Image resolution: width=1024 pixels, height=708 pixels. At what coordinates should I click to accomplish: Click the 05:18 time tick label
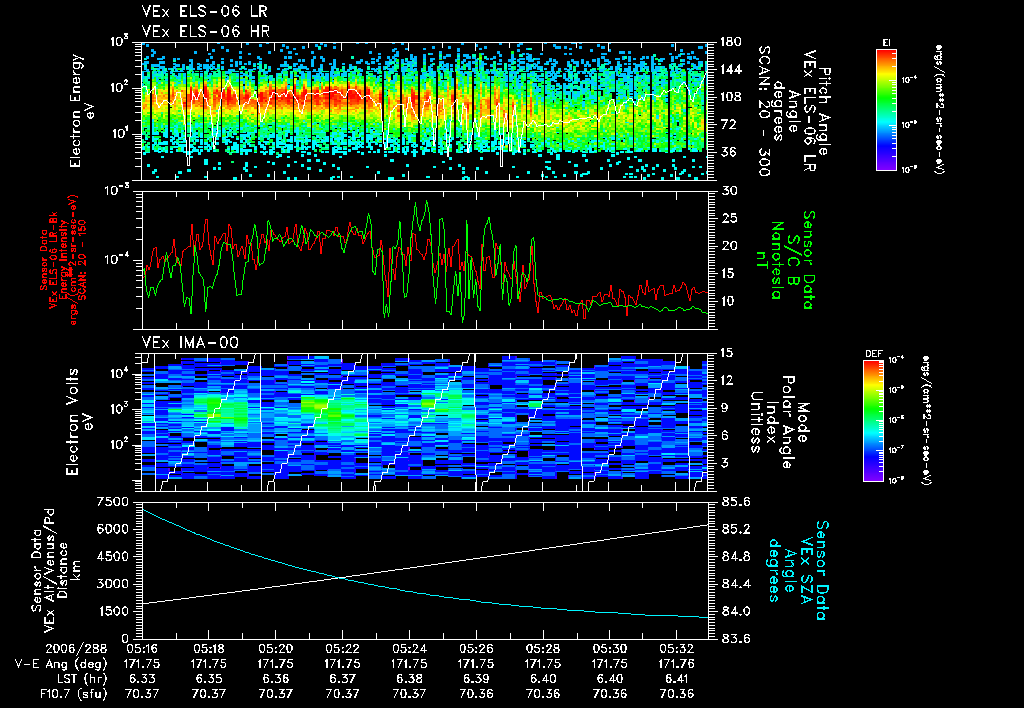coord(208,649)
